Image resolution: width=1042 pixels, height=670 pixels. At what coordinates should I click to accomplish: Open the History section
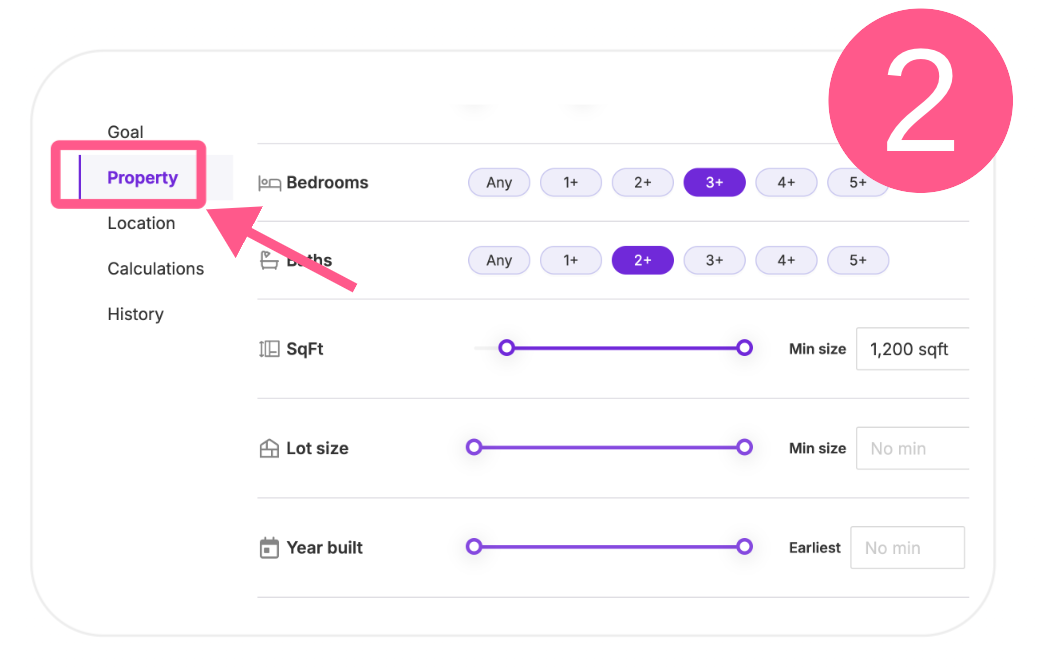coord(136,314)
